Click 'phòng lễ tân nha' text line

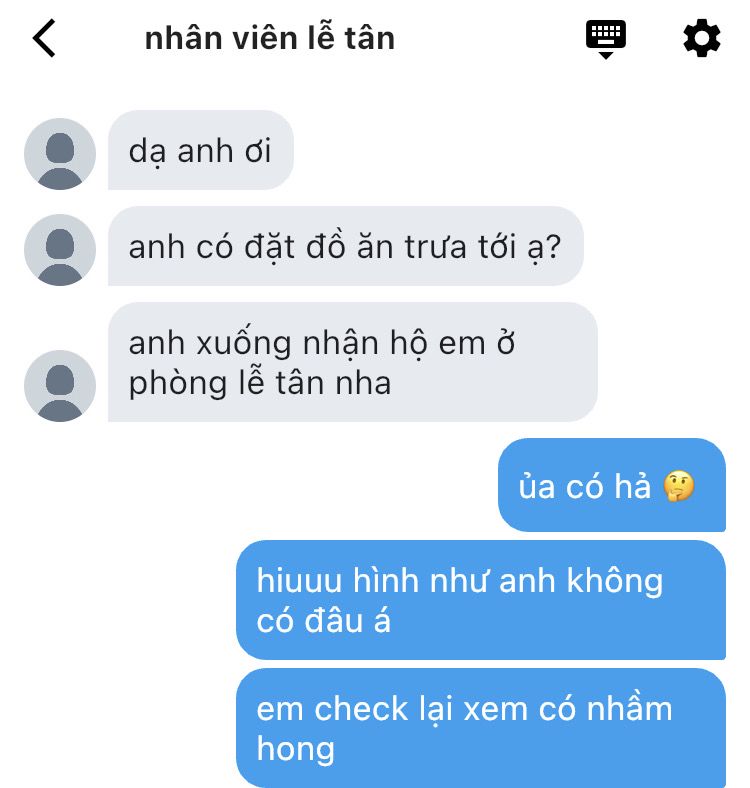pyautogui.click(x=260, y=383)
